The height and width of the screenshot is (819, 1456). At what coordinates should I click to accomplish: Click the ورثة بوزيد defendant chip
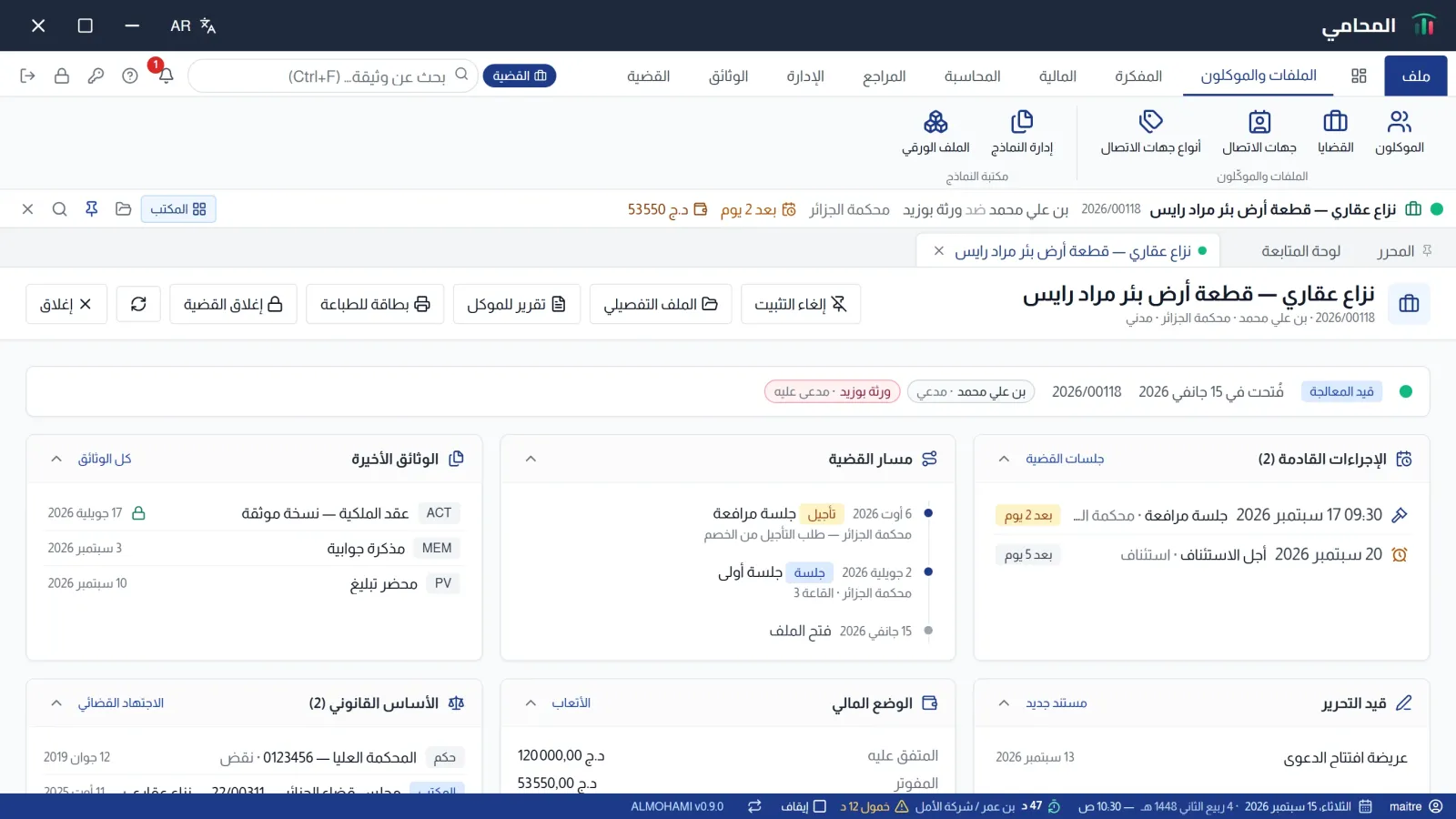click(832, 391)
